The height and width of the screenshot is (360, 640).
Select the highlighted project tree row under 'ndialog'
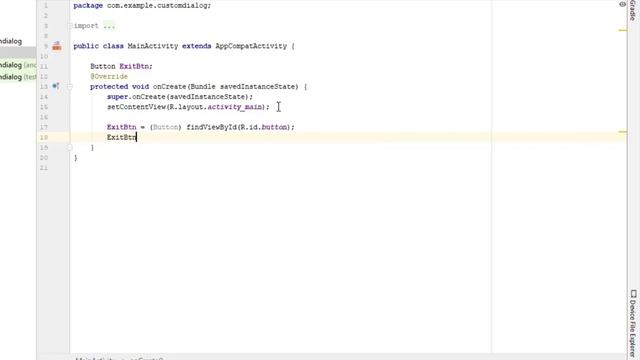(x=18, y=52)
